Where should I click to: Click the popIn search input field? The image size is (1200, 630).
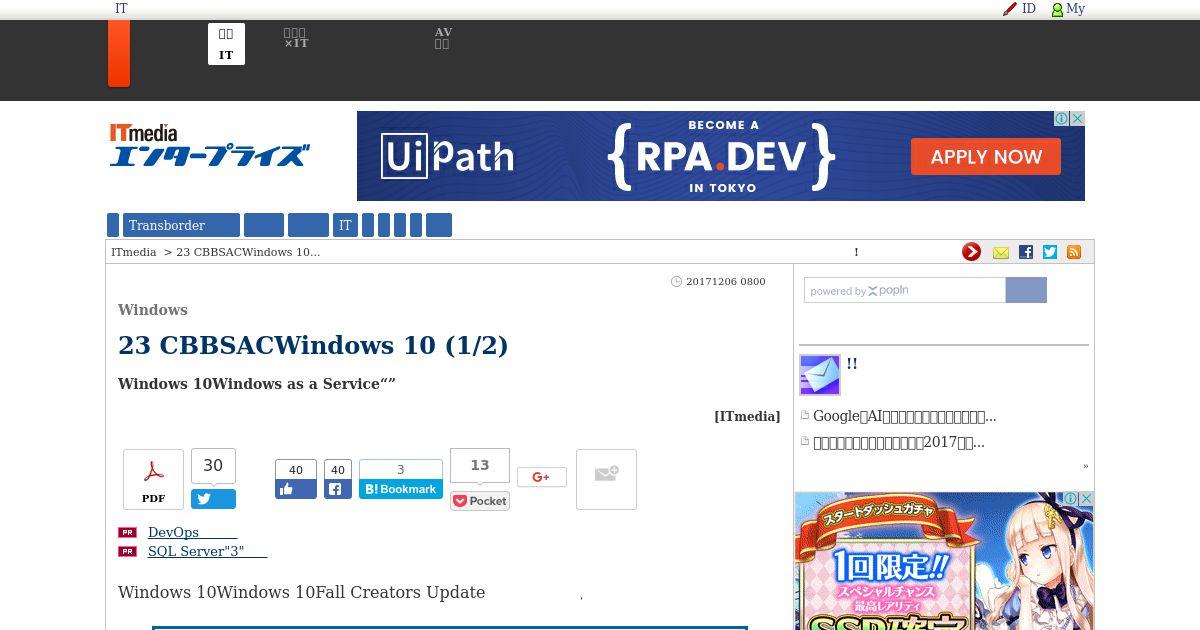905,290
